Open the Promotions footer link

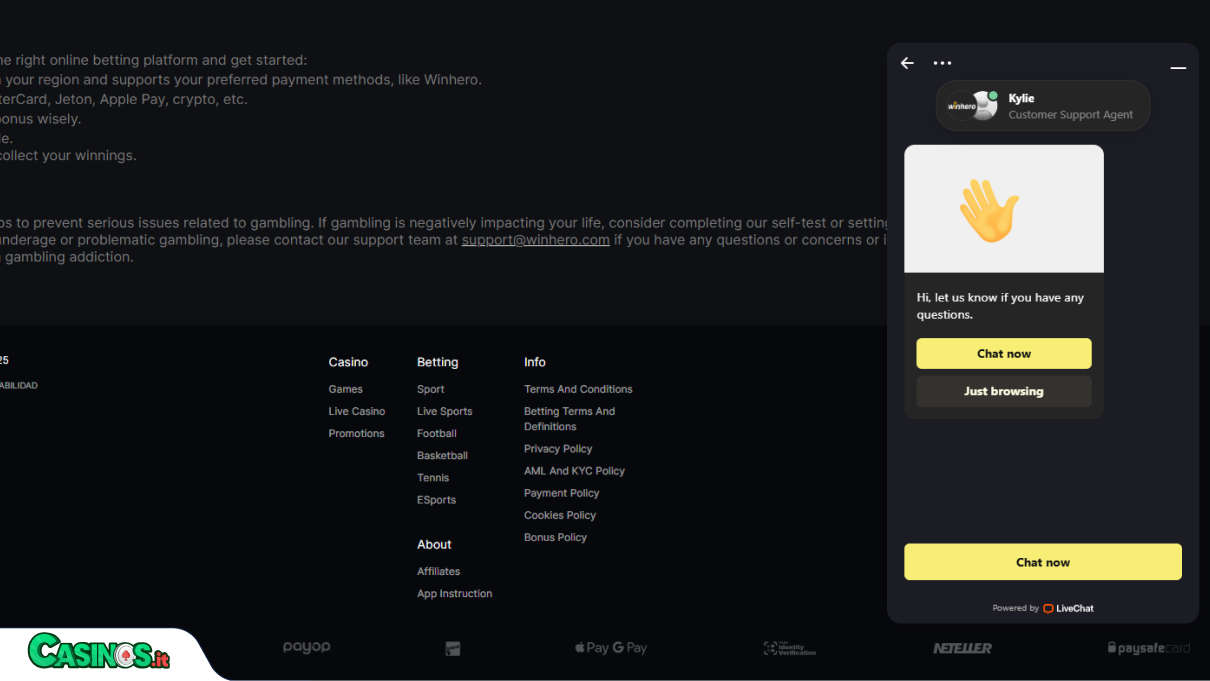tap(357, 433)
